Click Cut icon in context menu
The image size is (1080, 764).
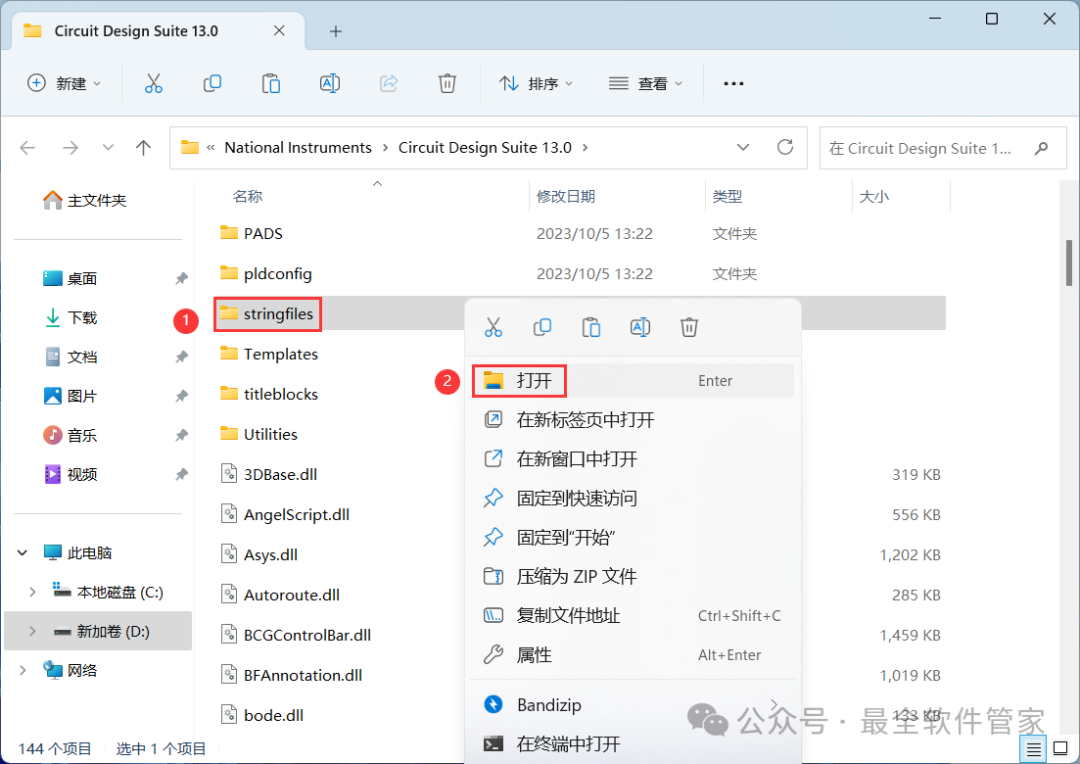(493, 327)
